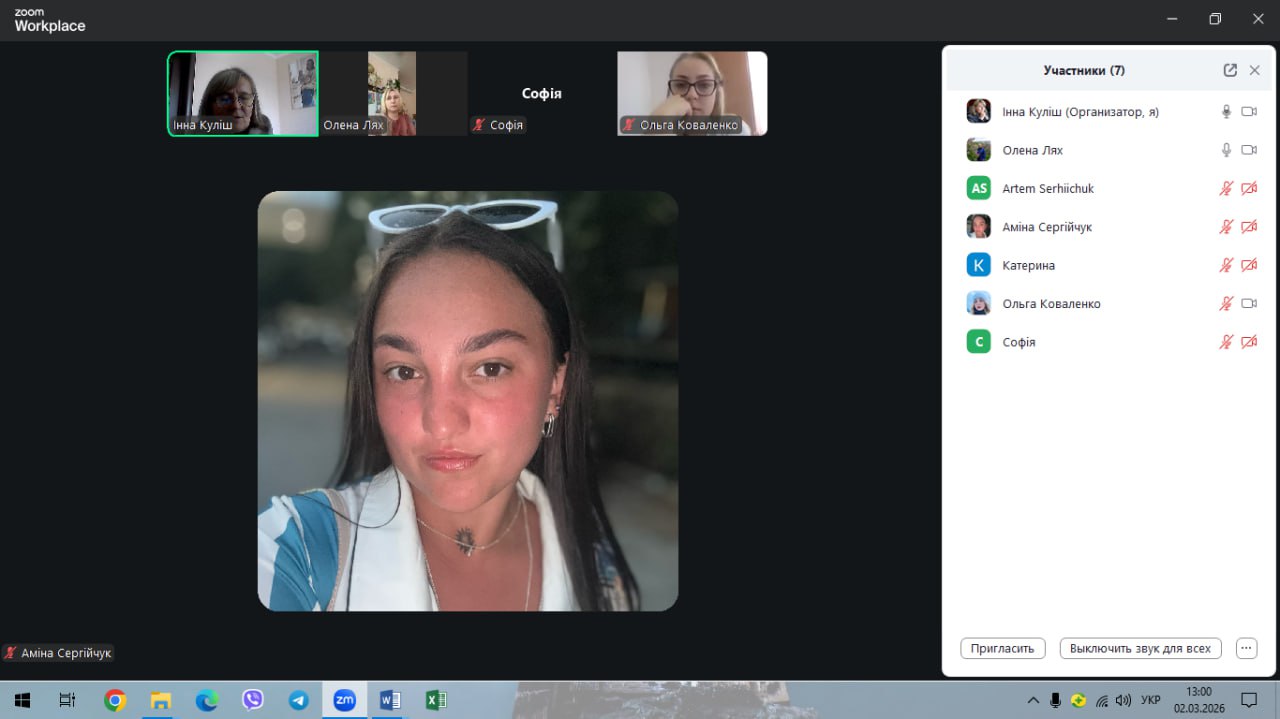The image size is (1280, 719).
Task: Click Выключить звук для всех button
Action: point(1140,648)
